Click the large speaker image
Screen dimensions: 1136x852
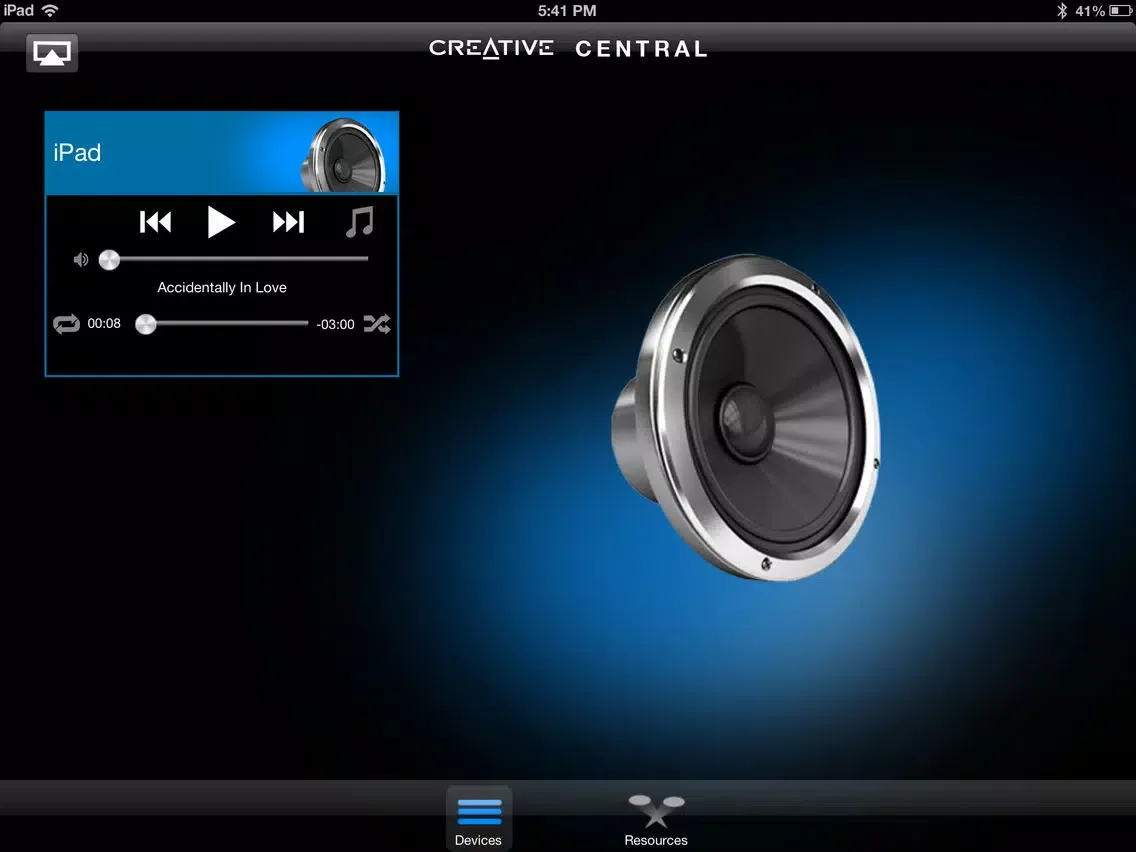click(x=746, y=417)
